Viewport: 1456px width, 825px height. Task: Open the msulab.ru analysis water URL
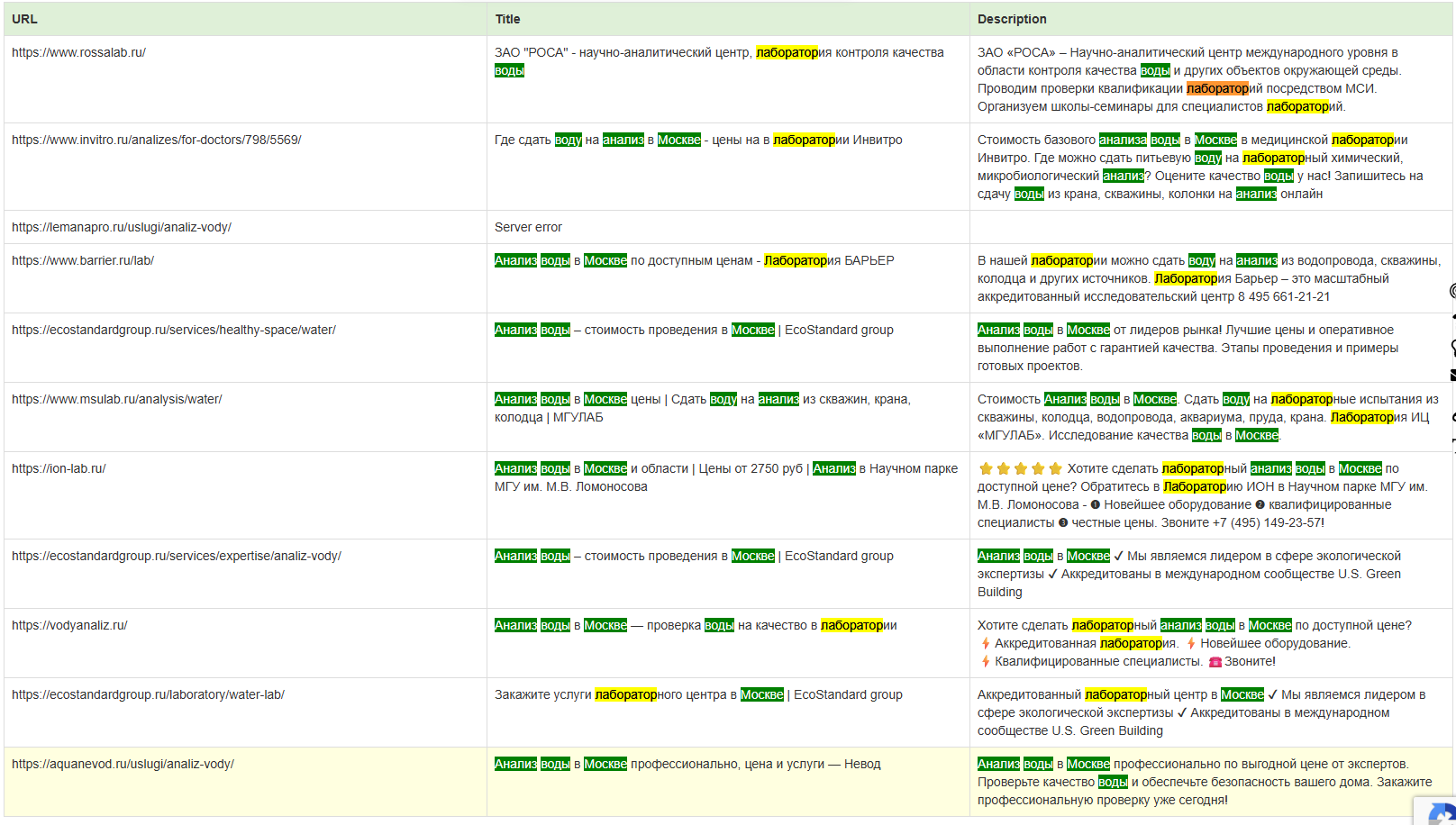(116, 399)
